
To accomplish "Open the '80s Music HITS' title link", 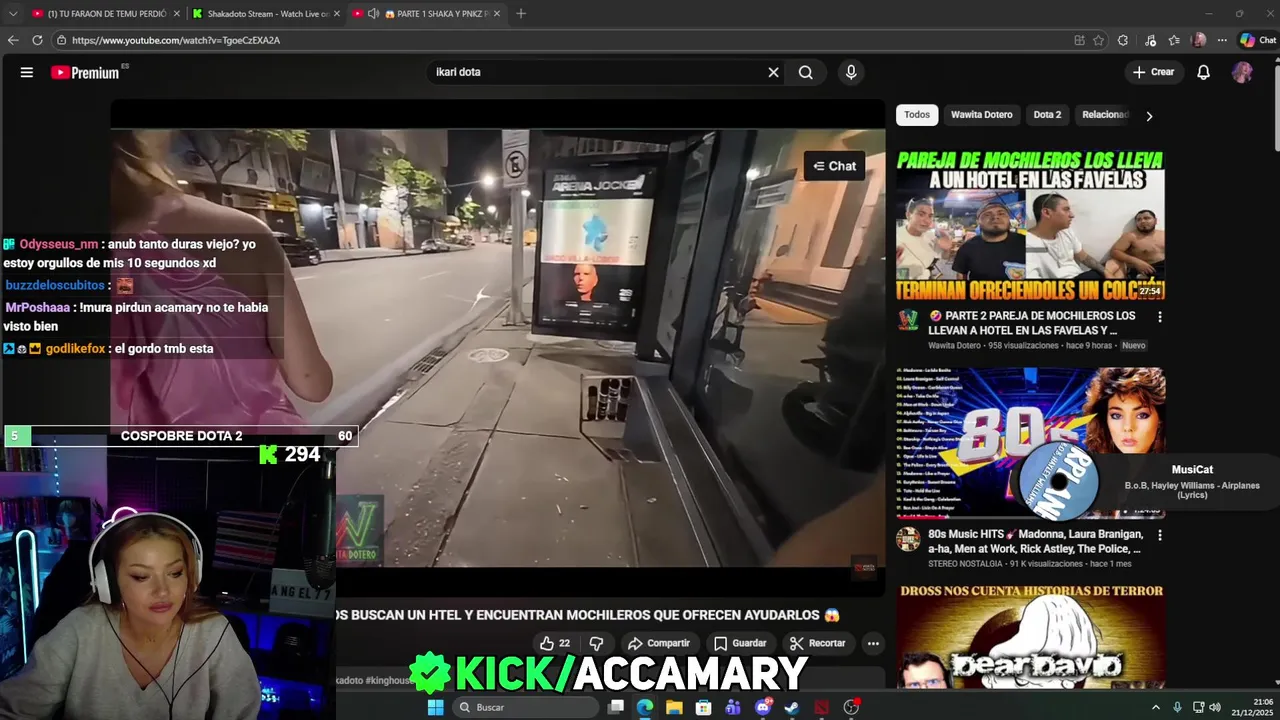I will pyautogui.click(x=1034, y=541).
